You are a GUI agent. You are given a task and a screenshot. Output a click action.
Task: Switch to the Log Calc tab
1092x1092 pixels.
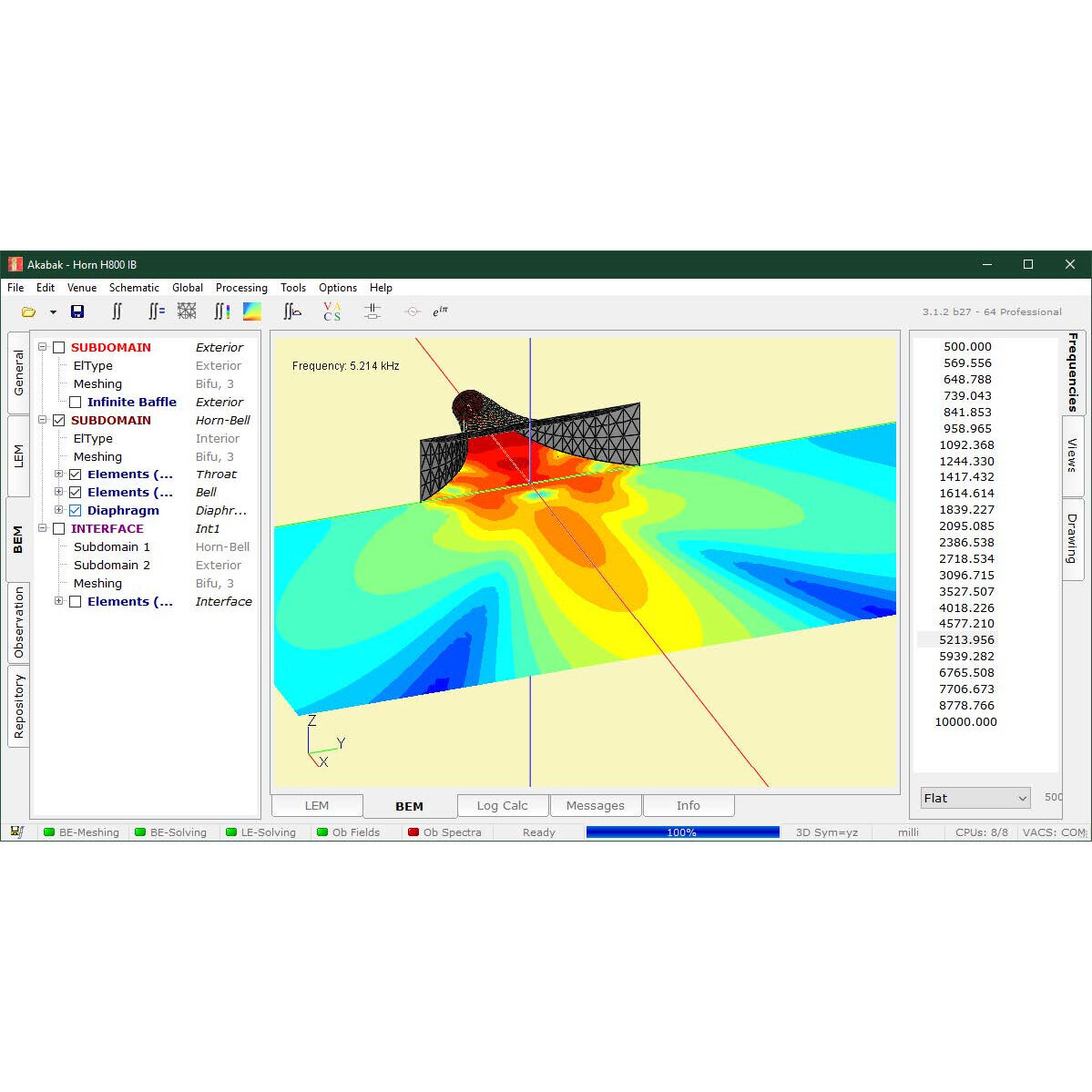point(502,806)
